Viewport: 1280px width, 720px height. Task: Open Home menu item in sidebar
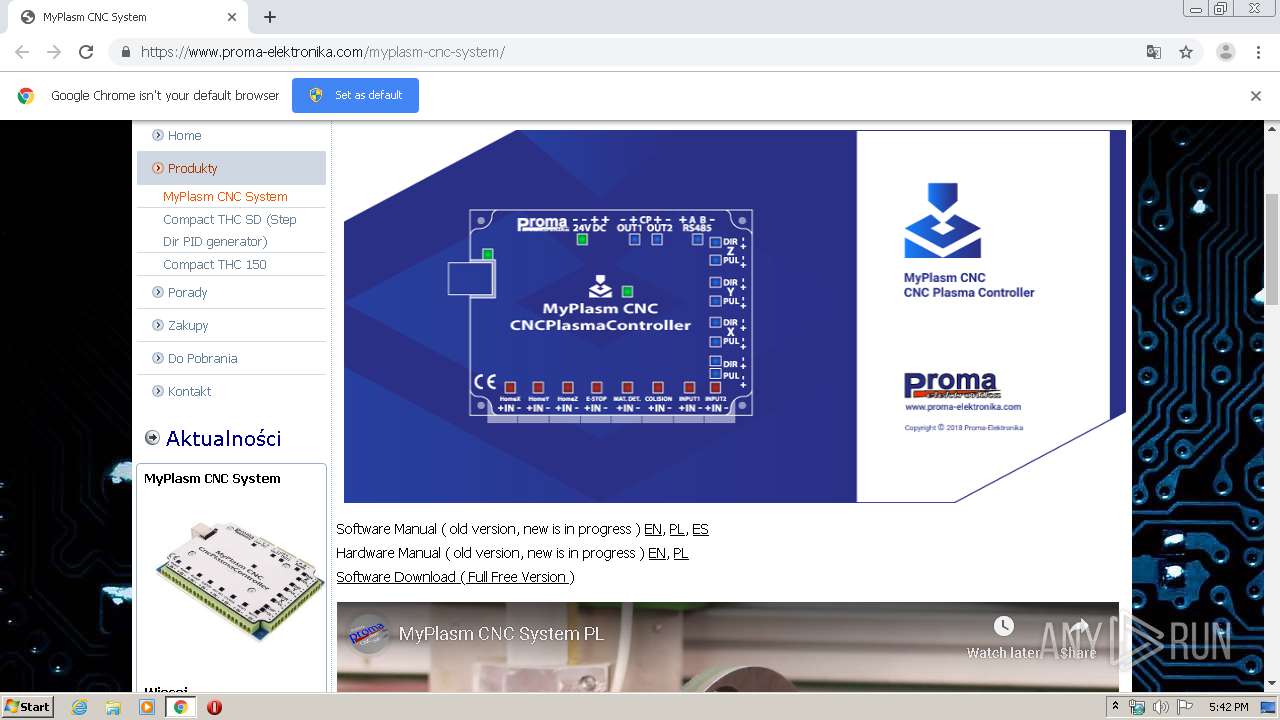tap(184, 135)
